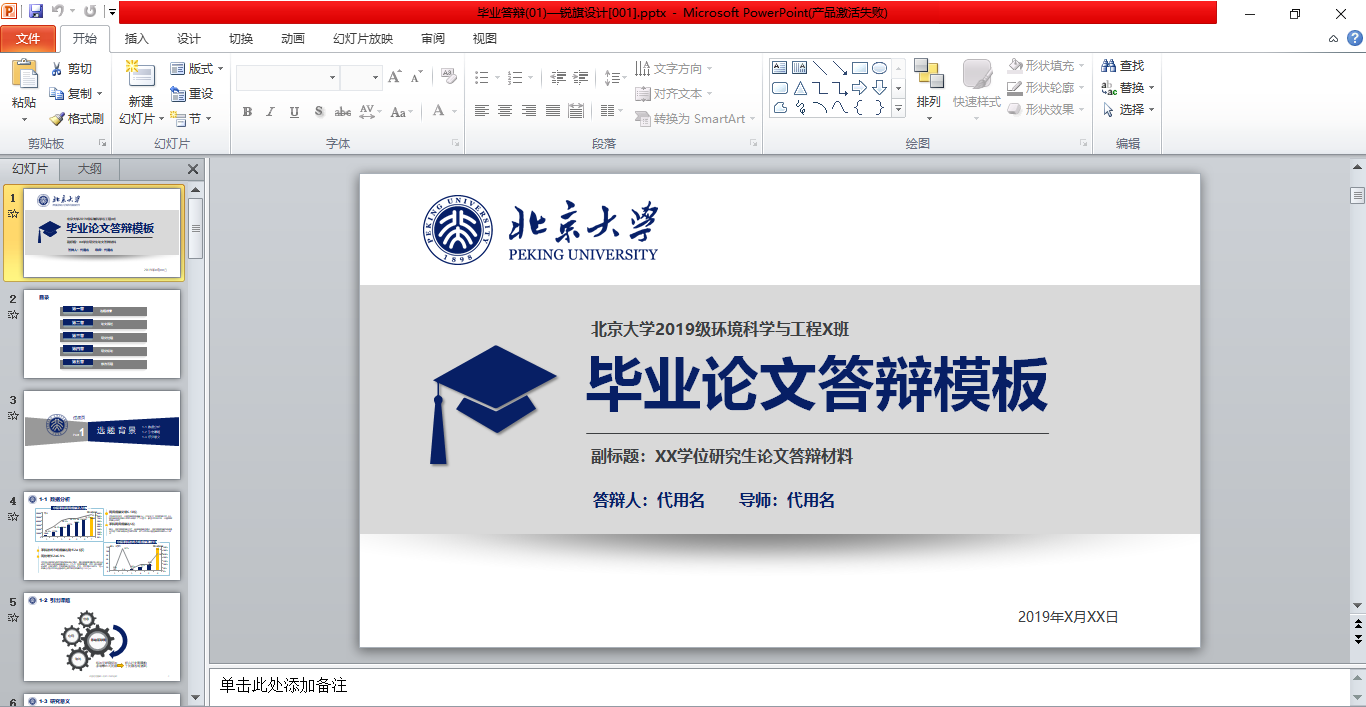Image resolution: width=1366 pixels, height=707 pixels.
Task: Click the Paste (粘贴) clipboard icon
Action: click(x=24, y=74)
